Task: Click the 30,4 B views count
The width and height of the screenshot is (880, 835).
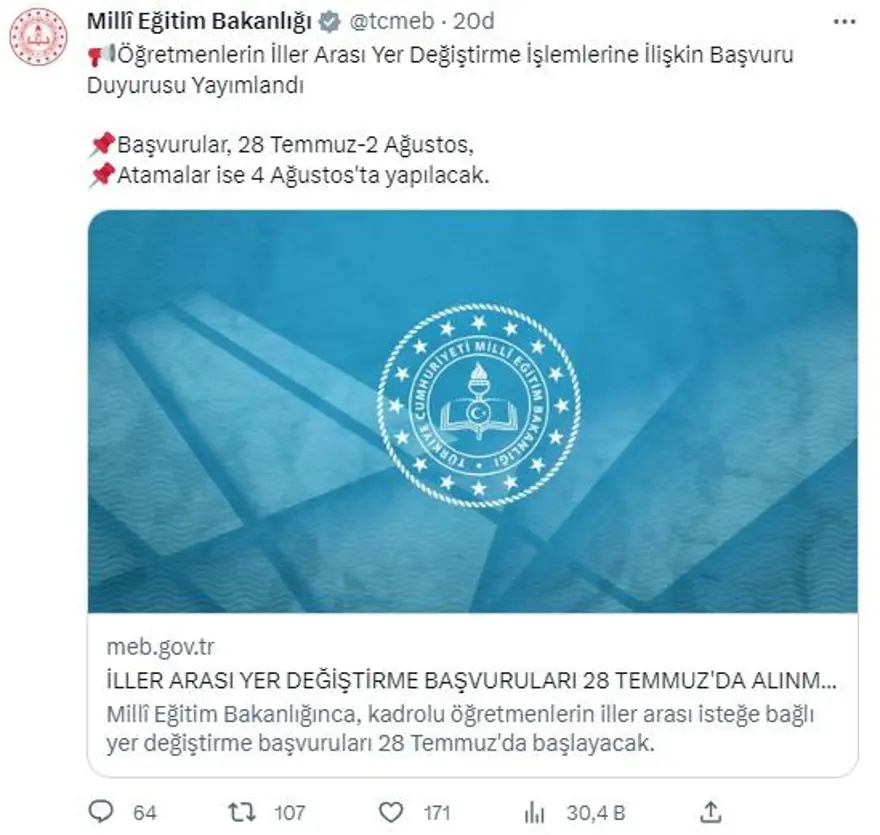Action: (595, 813)
